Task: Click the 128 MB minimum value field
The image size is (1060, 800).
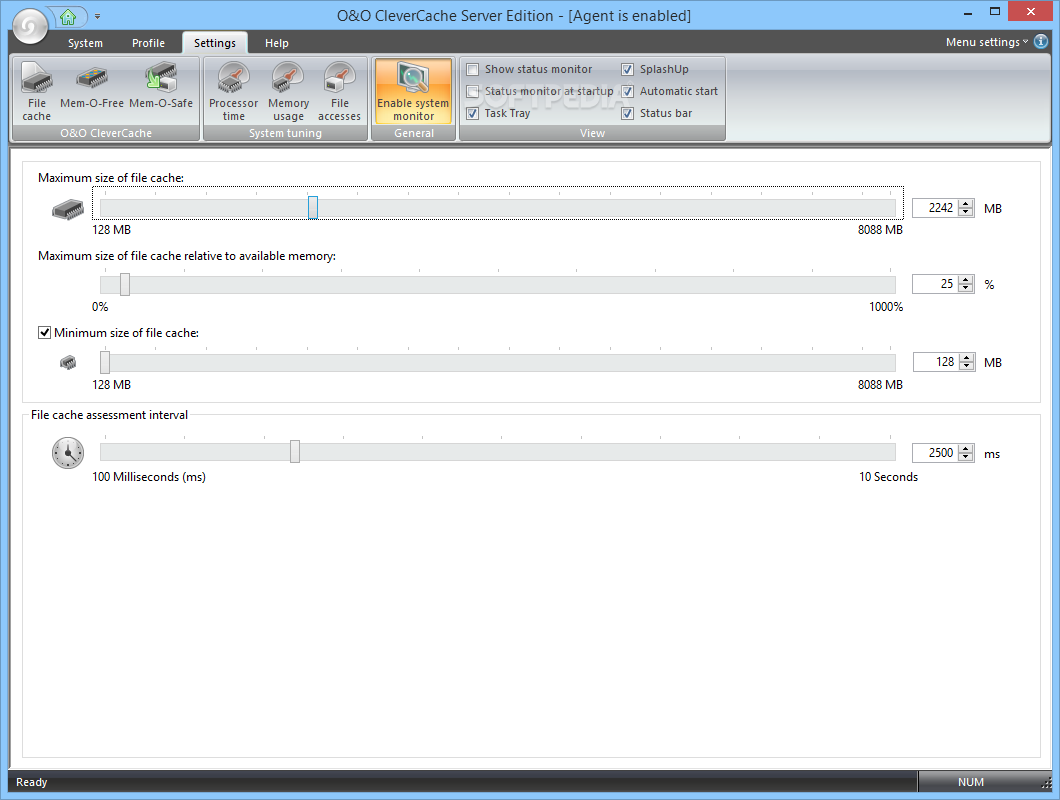Action: pos(936,362)
